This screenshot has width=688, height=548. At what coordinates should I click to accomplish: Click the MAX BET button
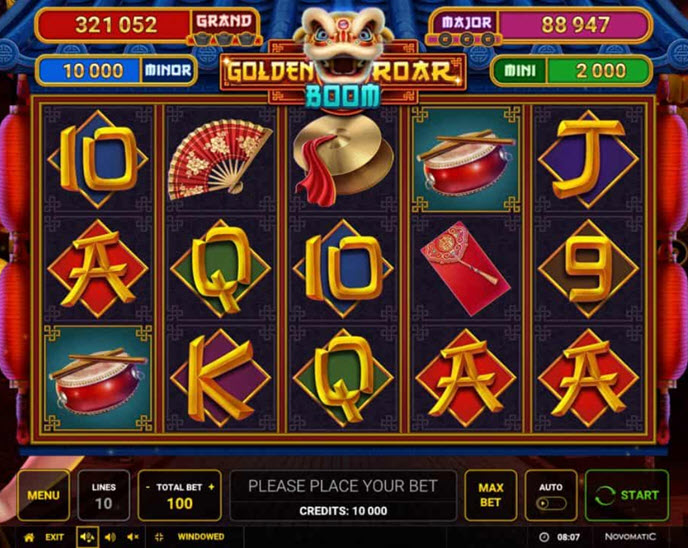point(491,496)
